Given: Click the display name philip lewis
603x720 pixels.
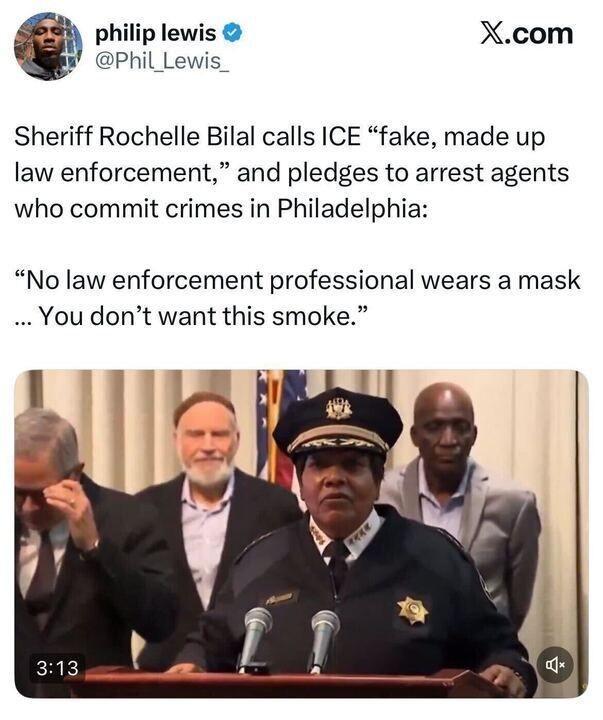Looking at the screenshot, I should click(156, 33).
